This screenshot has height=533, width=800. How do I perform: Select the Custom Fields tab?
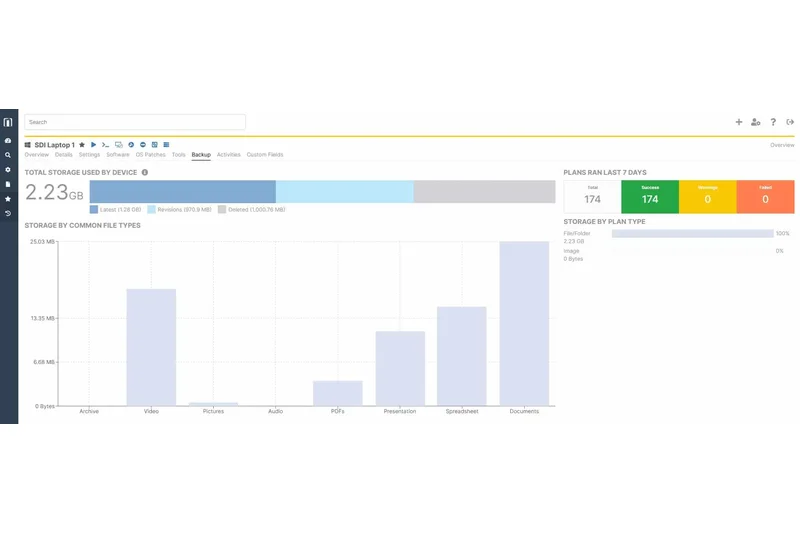(x=265, y=155)
